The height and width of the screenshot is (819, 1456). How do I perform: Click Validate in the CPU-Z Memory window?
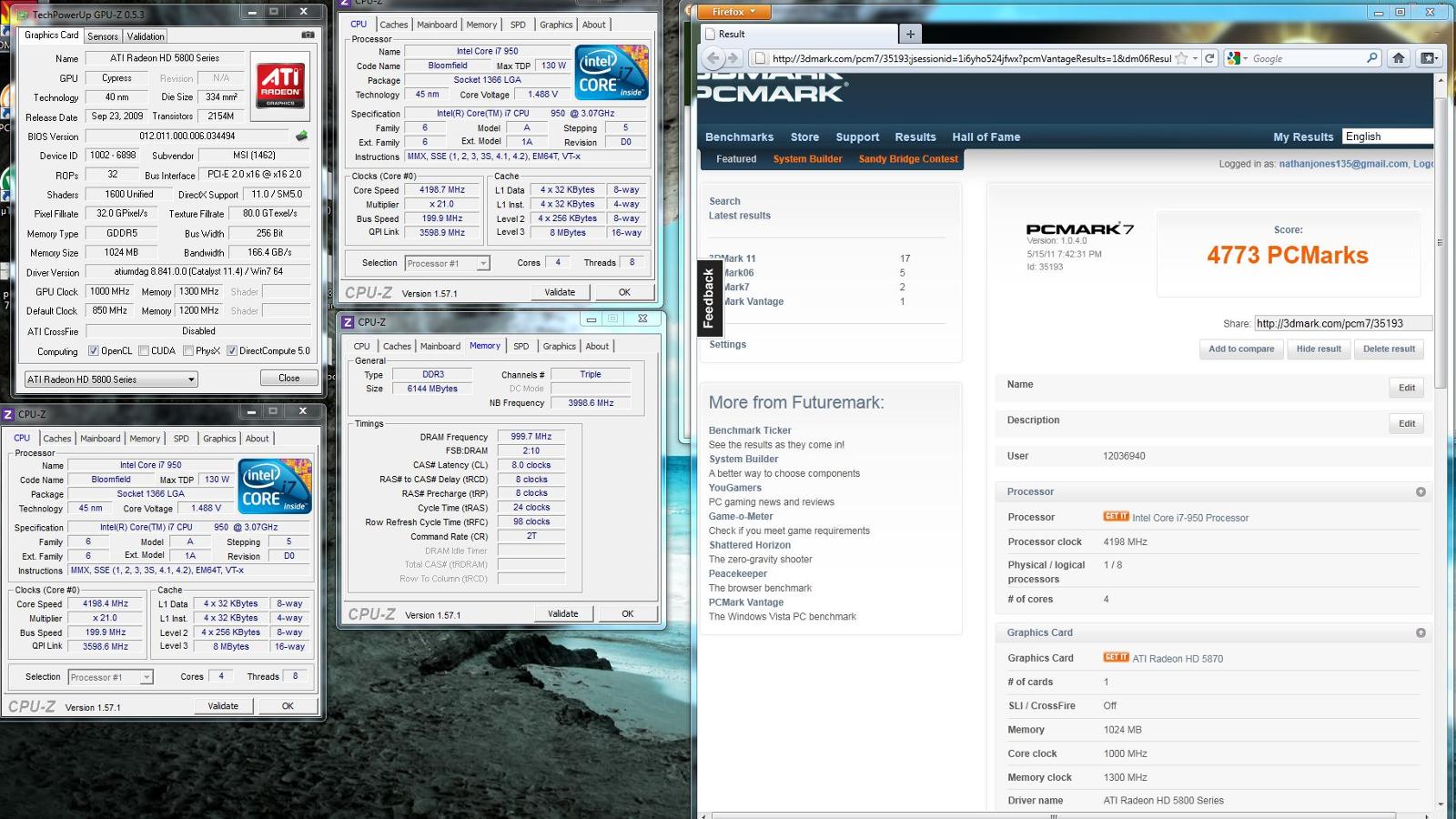(x=563, y=613)
